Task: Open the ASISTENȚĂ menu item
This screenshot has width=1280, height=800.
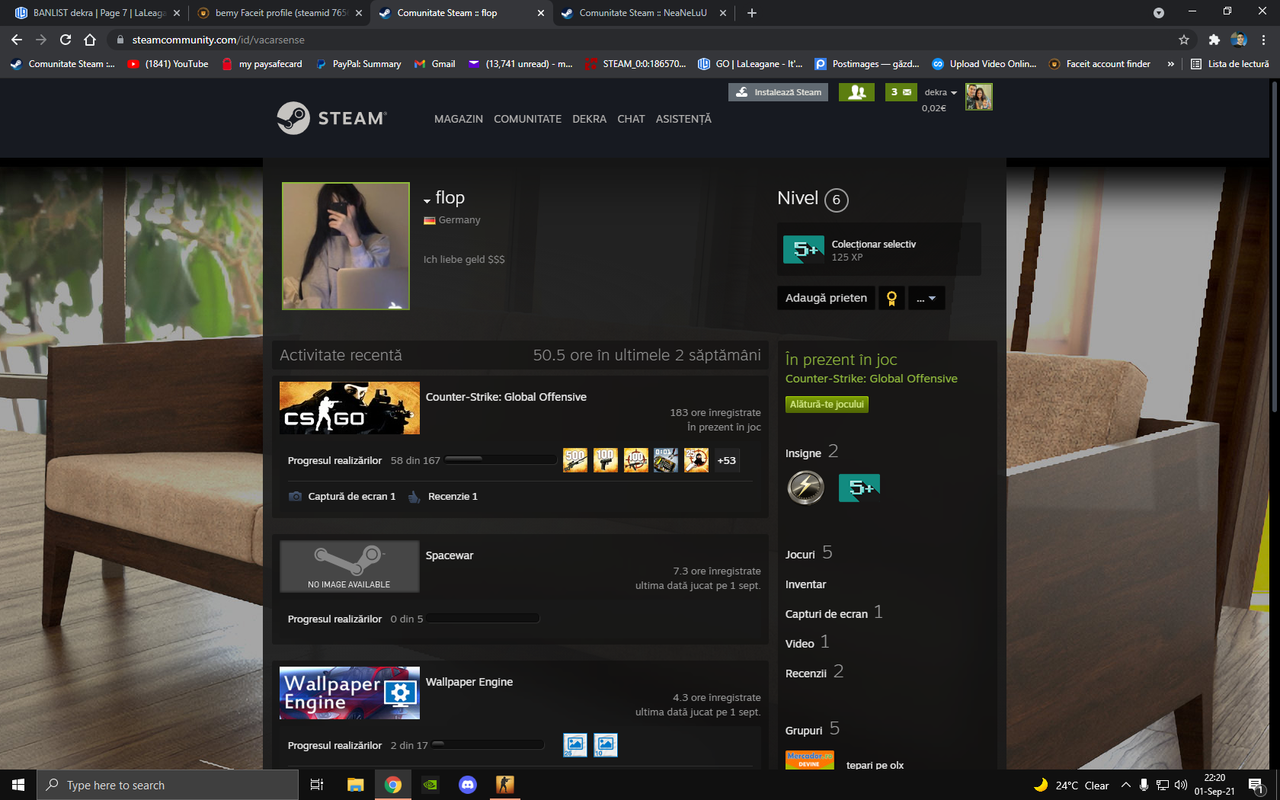Action: (683, 119)
